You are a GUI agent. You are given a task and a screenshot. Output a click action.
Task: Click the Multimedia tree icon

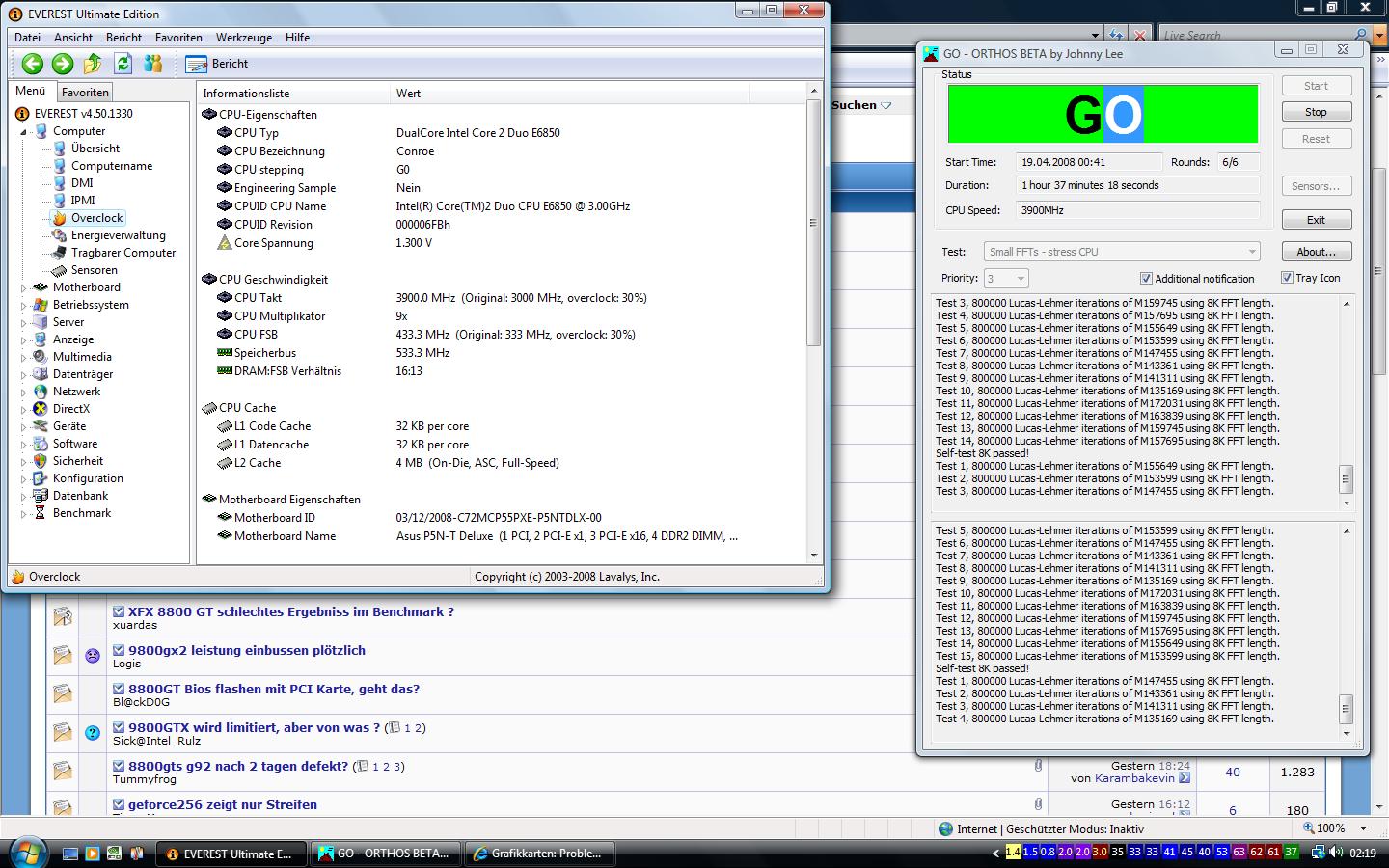coord(41,357)
